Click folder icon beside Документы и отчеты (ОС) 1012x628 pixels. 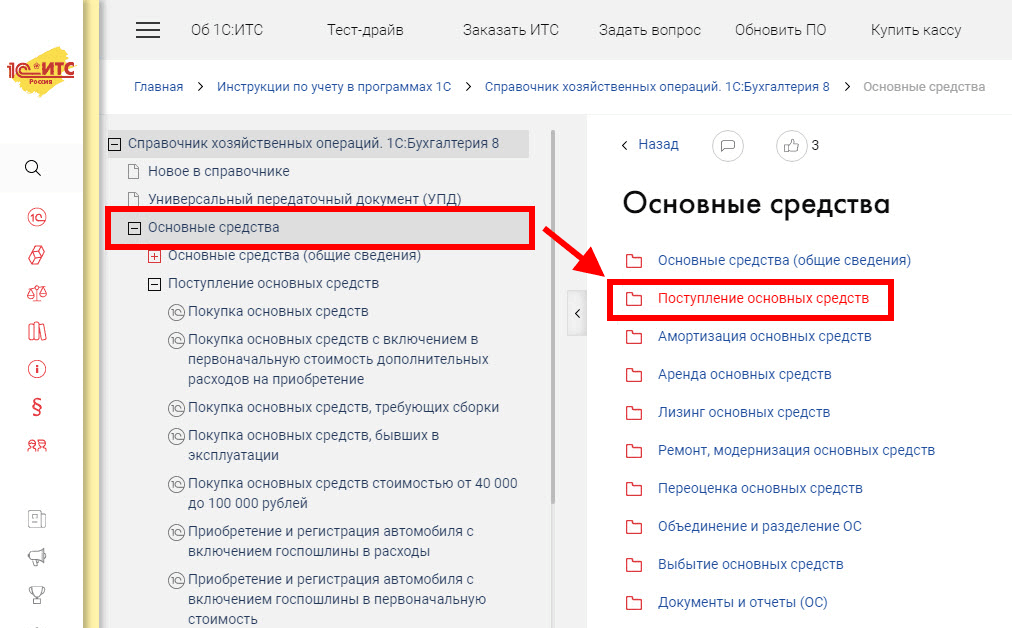tap(634, 603)
